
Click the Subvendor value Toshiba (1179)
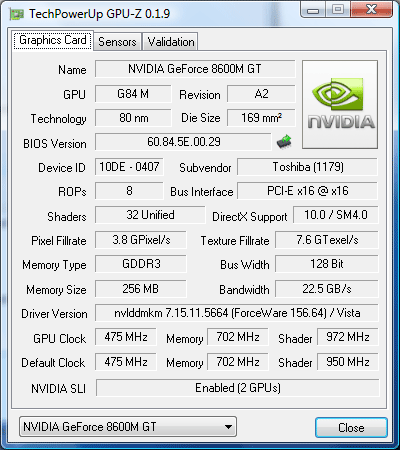307,167
